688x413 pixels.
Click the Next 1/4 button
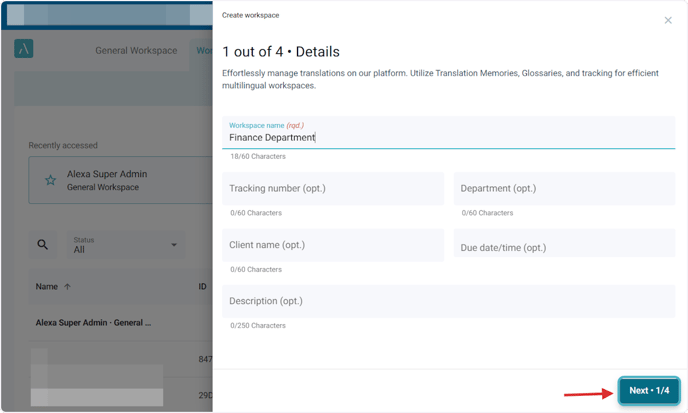tap(649, 390)
